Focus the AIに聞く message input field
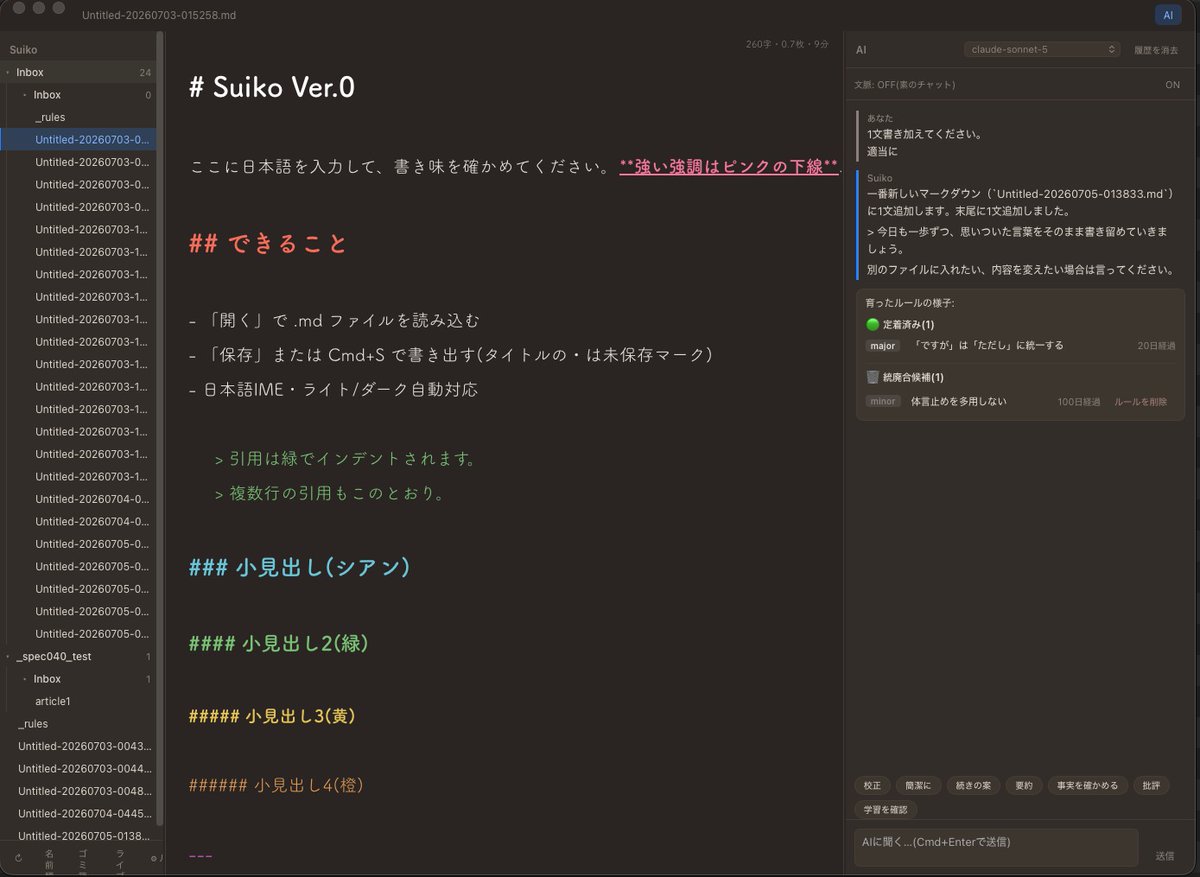This screenshot has width=1200, height=877. pyautogui.click(x=995, y=847)
